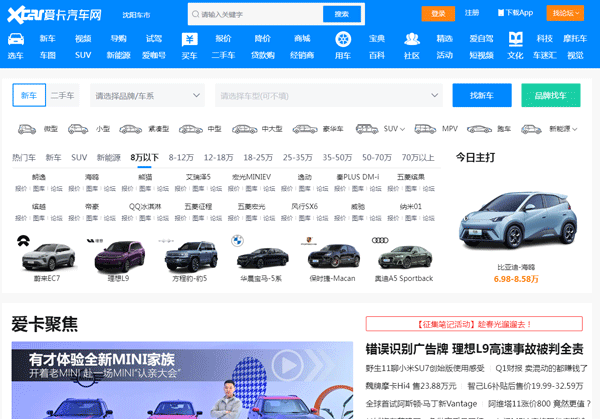Click the Porsche crest above 保时捷-Macan

pos(309,241)
